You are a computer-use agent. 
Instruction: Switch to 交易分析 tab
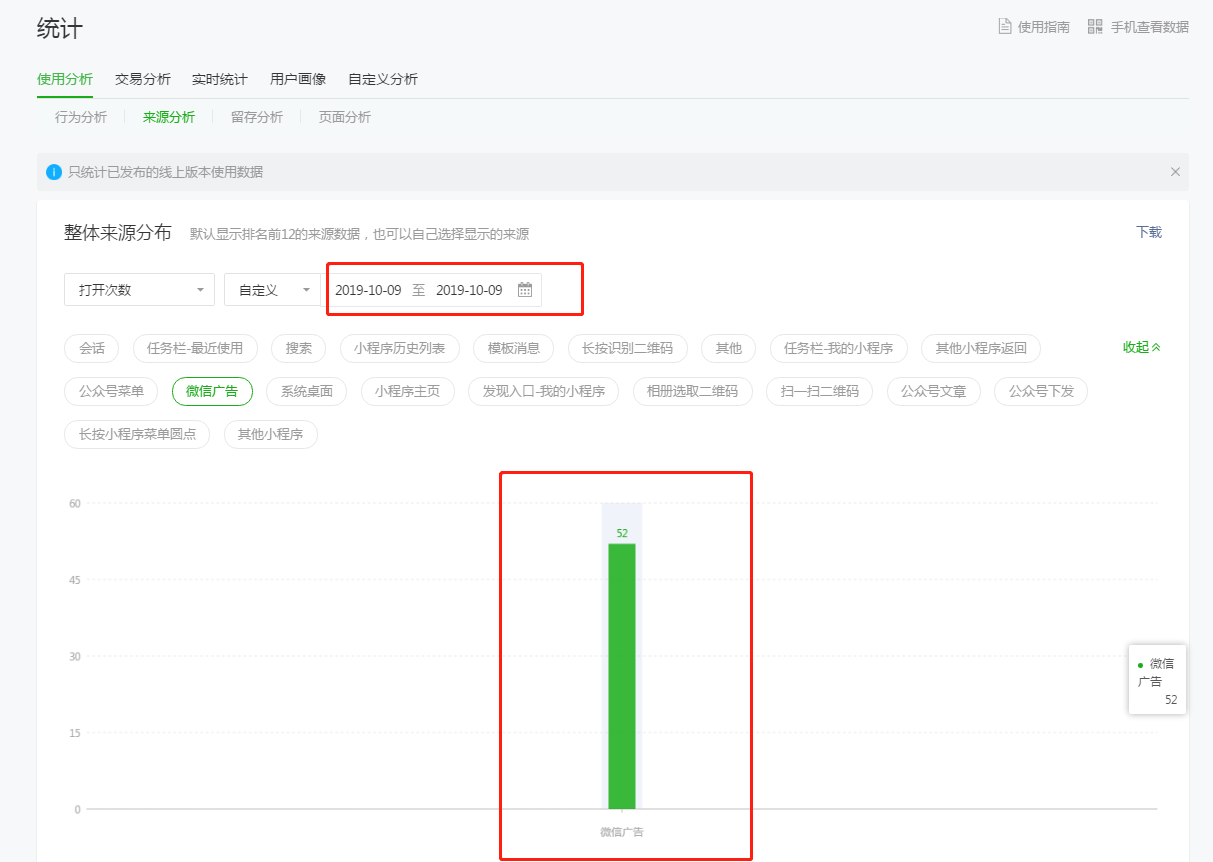click(x=143, y=79)
